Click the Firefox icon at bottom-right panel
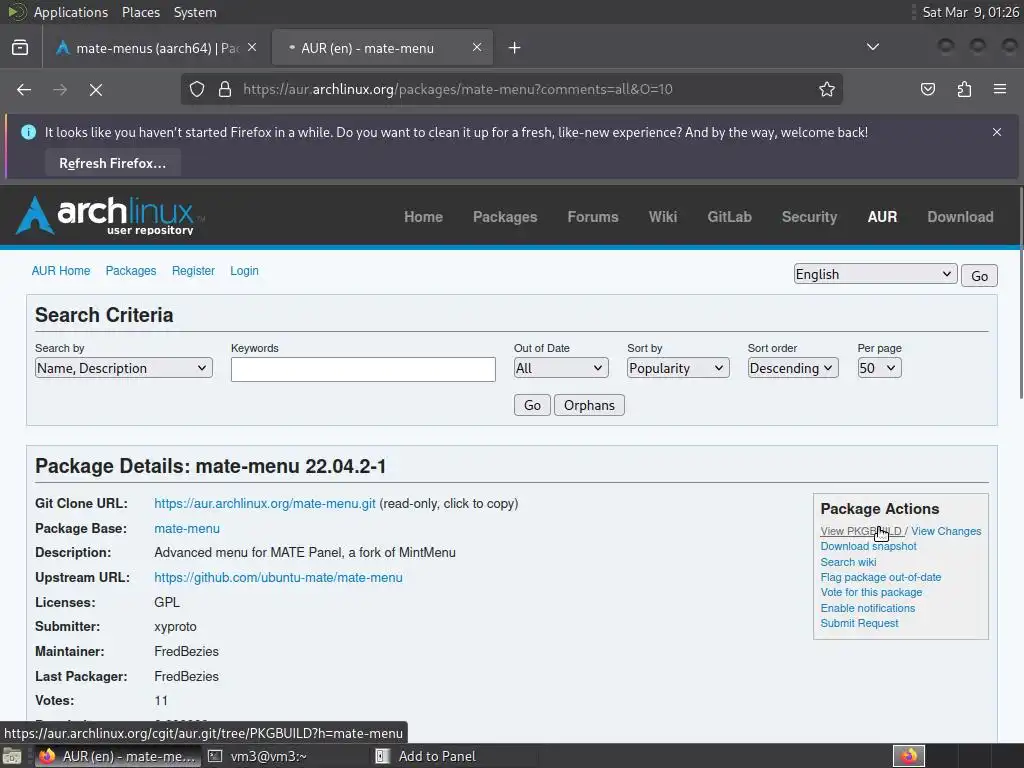Viewport: 1024px width, 768px height. pos(909,756)
